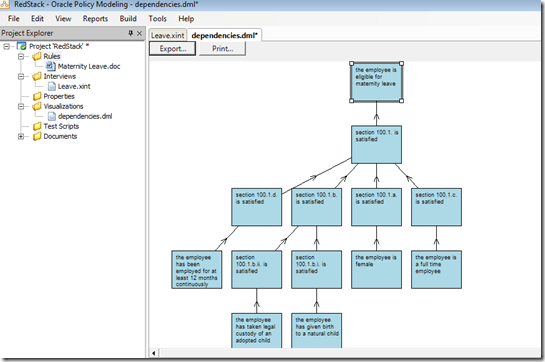Open the Build menu
This screenshot has height=362, width=545.
pyautogui.click(x=128, y=18)
